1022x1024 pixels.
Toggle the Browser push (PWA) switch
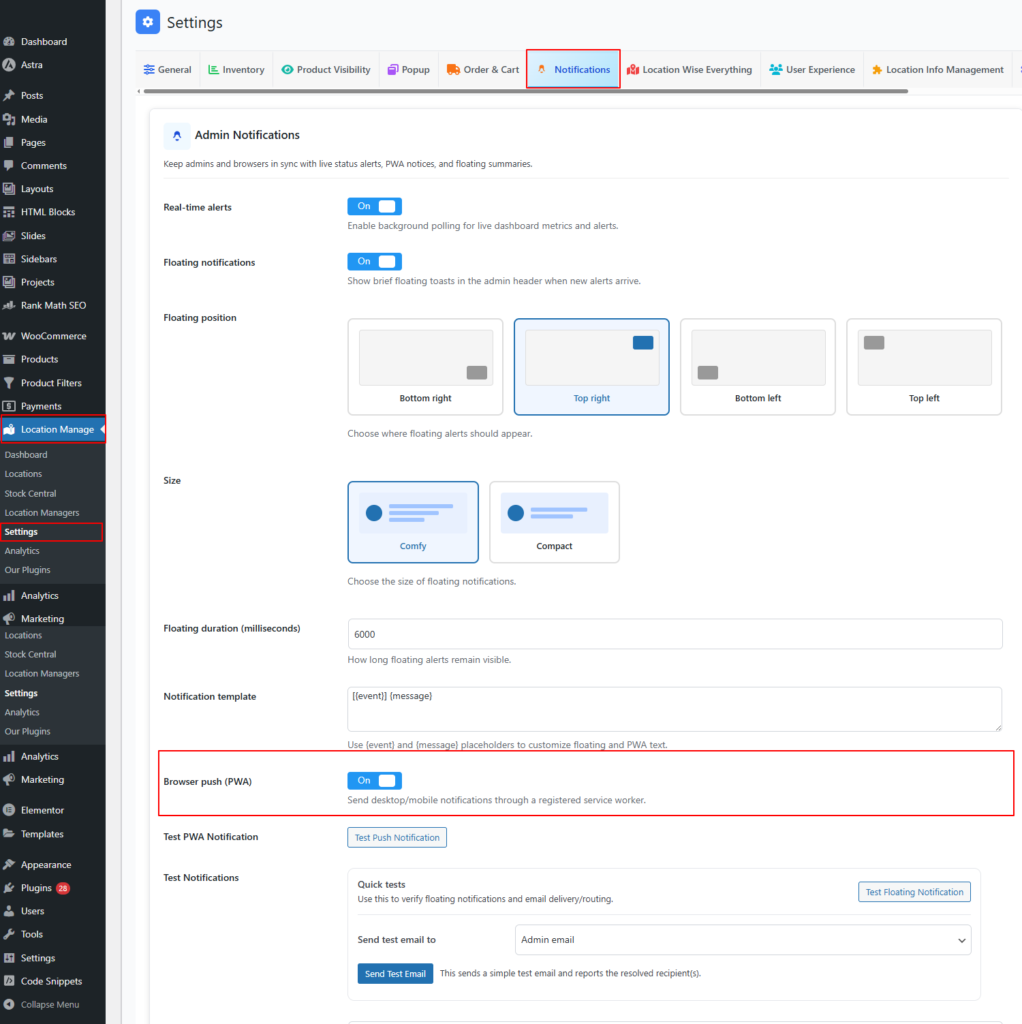click(x=374, y=780)
